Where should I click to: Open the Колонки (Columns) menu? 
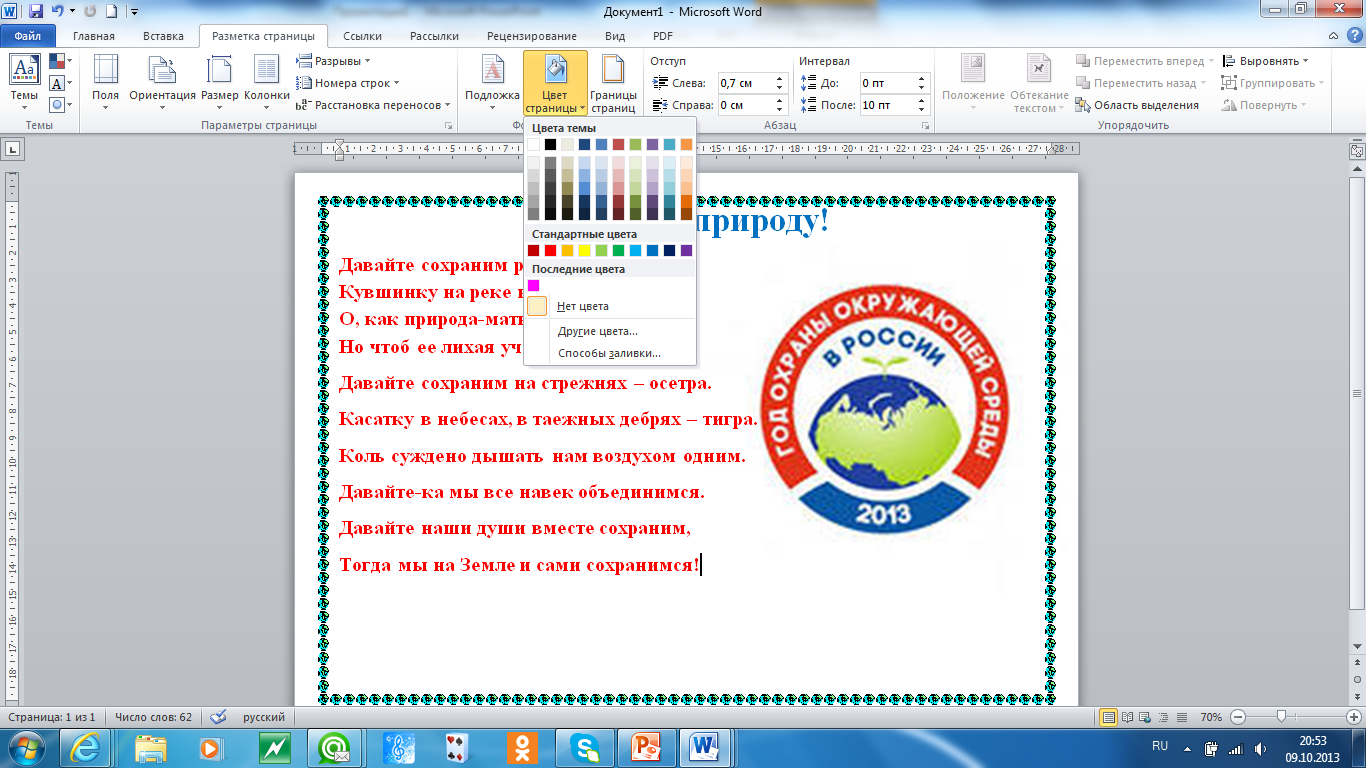tap(266, 83)
